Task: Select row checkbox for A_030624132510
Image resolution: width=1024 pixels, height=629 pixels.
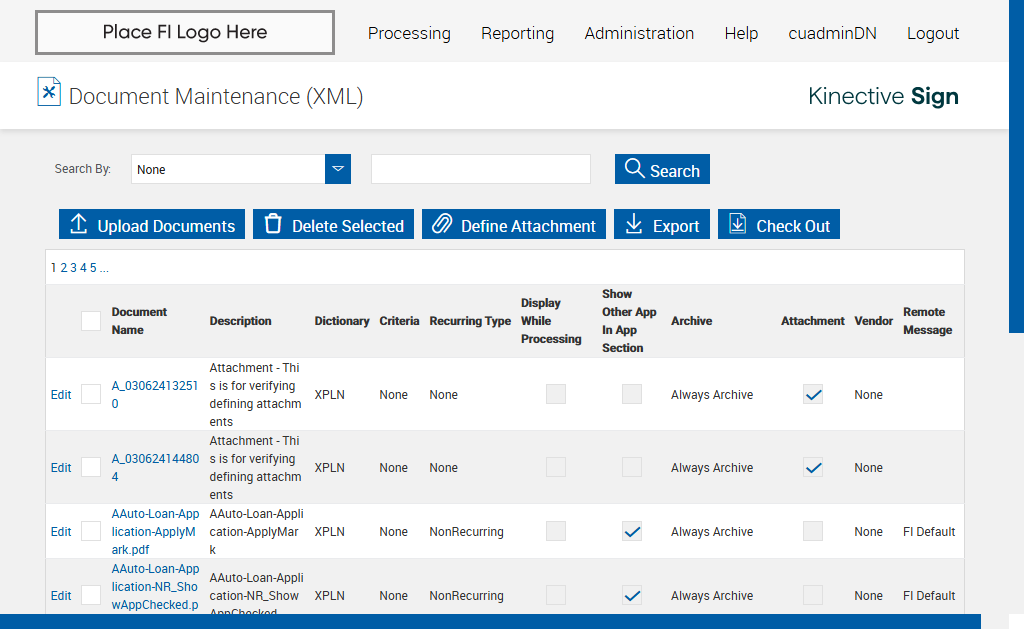Action: coord(91,394)
